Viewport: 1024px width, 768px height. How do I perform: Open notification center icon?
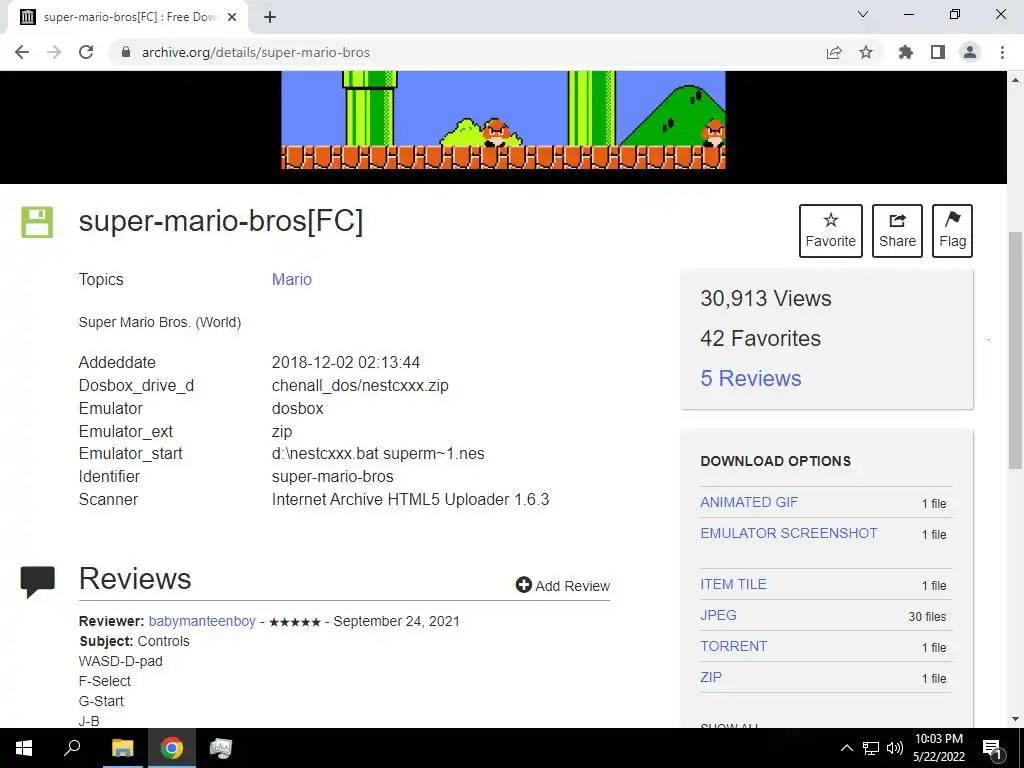pos(992,748)
